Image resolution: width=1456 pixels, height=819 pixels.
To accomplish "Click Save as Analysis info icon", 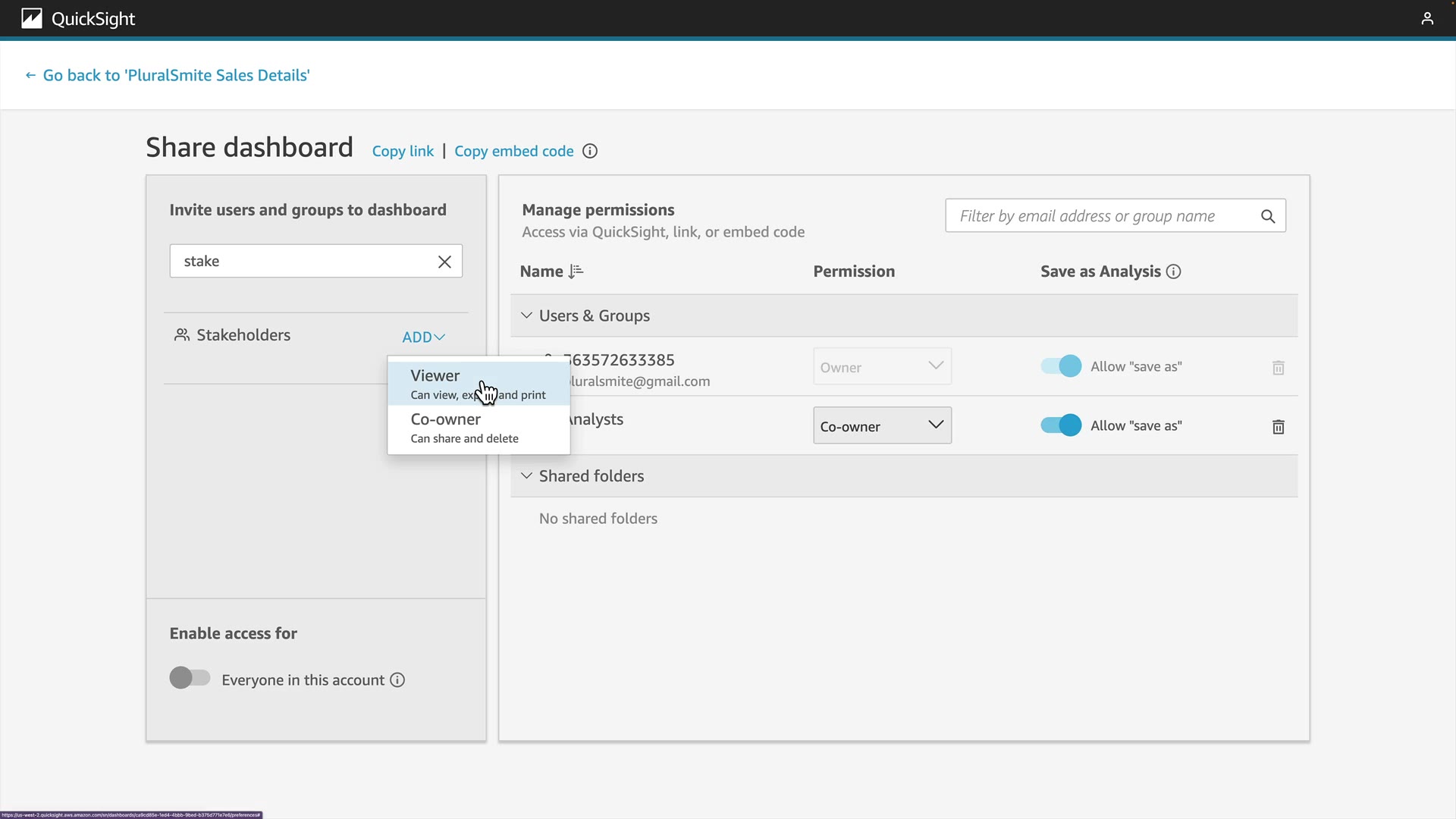I will pyautogui.click(x=1173, y=271).
